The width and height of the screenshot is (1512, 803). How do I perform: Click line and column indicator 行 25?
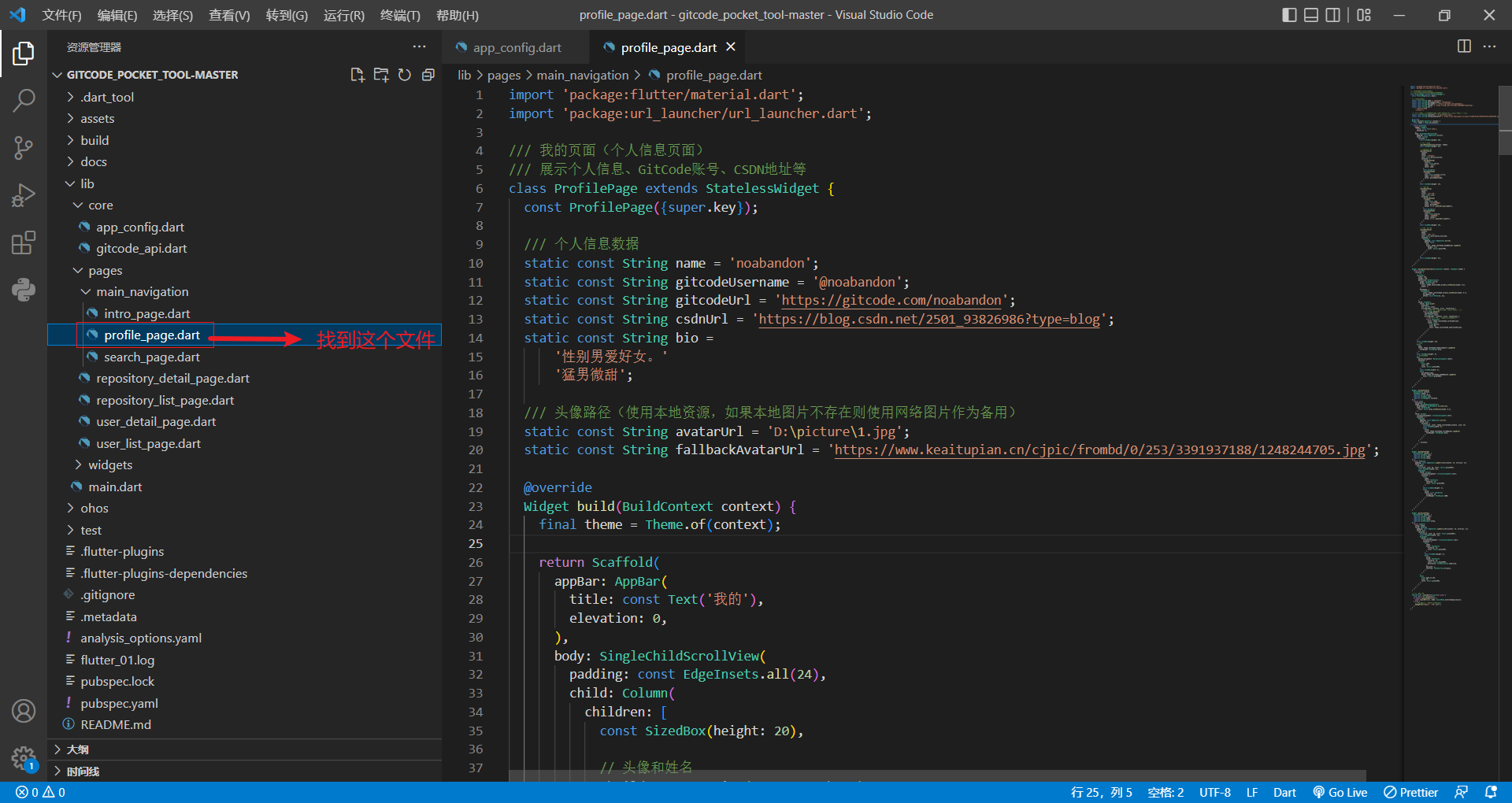click(x=1101, y=793)
